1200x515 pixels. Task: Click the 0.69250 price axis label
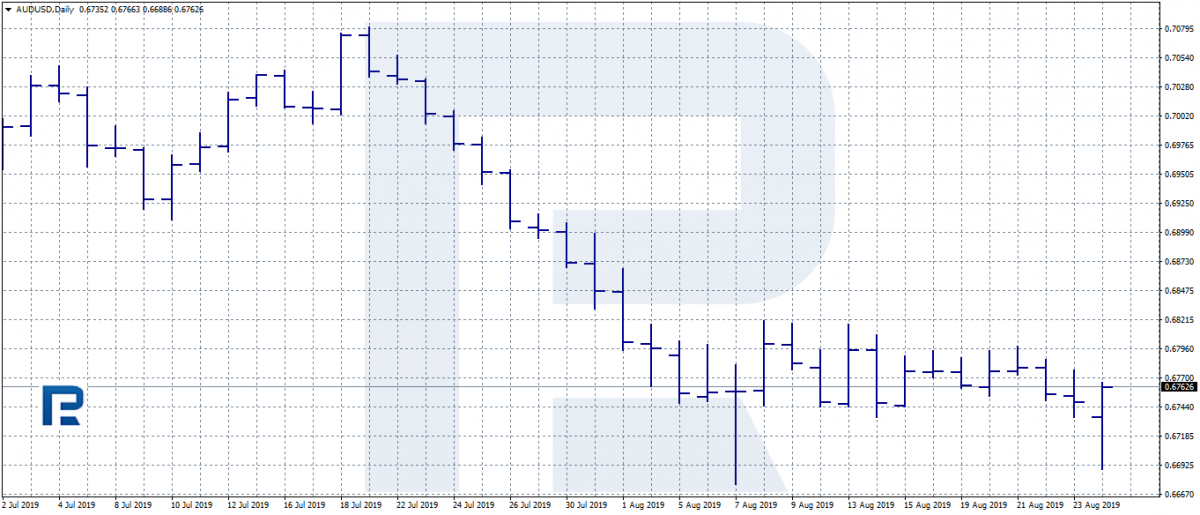tap(1178, 203)
